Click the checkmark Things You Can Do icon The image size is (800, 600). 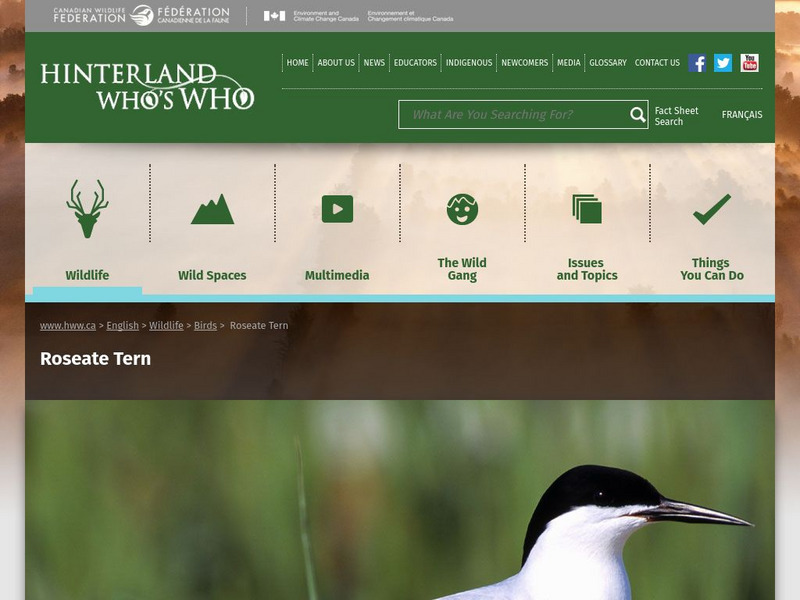click(712, 209)
